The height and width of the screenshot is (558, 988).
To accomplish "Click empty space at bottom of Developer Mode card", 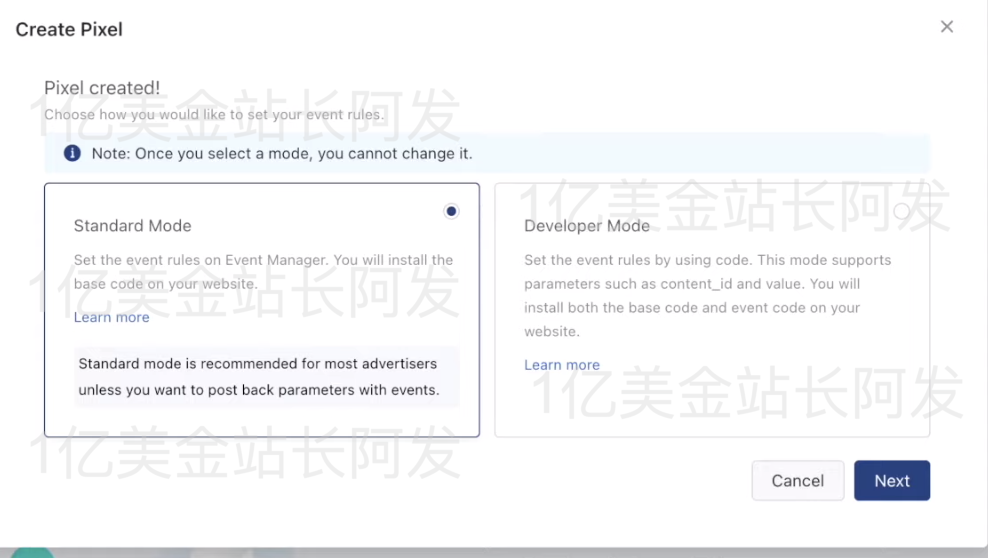I will pos(711,410).
